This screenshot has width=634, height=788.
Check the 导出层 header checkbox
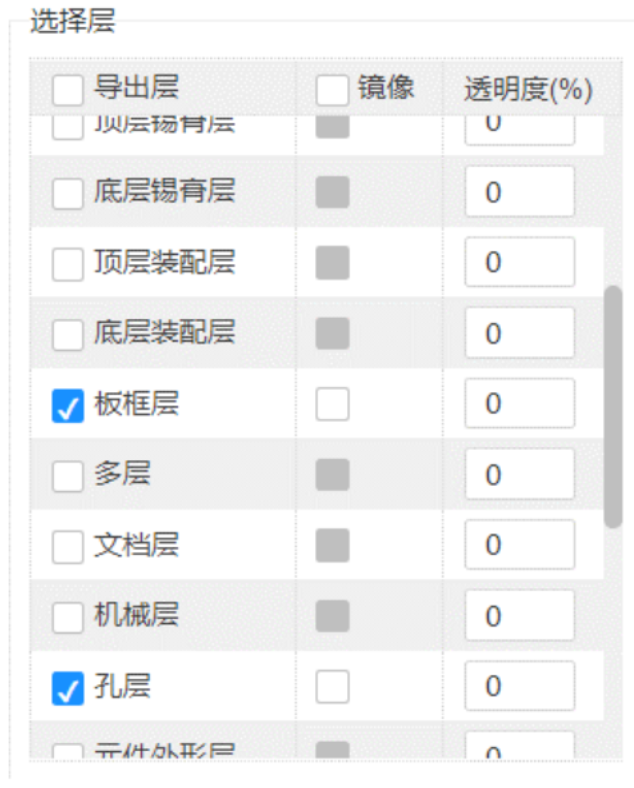point(67,91)
